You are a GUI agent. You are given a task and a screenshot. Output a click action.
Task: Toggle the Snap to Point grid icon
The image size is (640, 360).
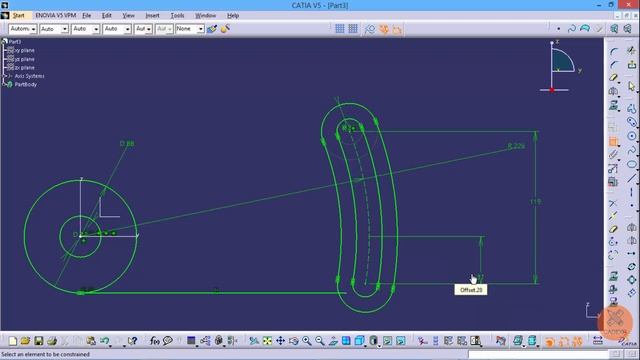click(353, 29)
